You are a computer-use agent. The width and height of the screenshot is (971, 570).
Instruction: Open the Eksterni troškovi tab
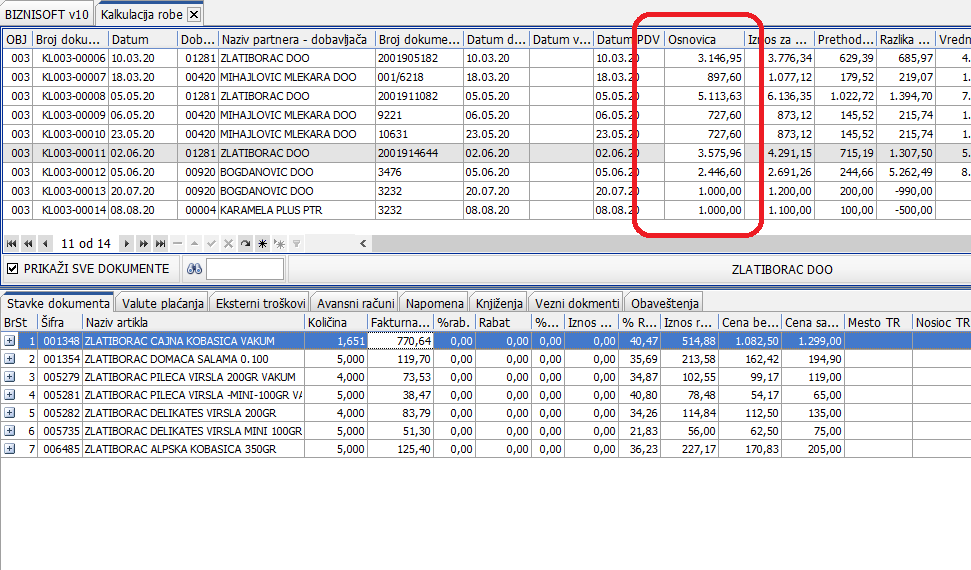pyautogui.click(x=260, y=303)
